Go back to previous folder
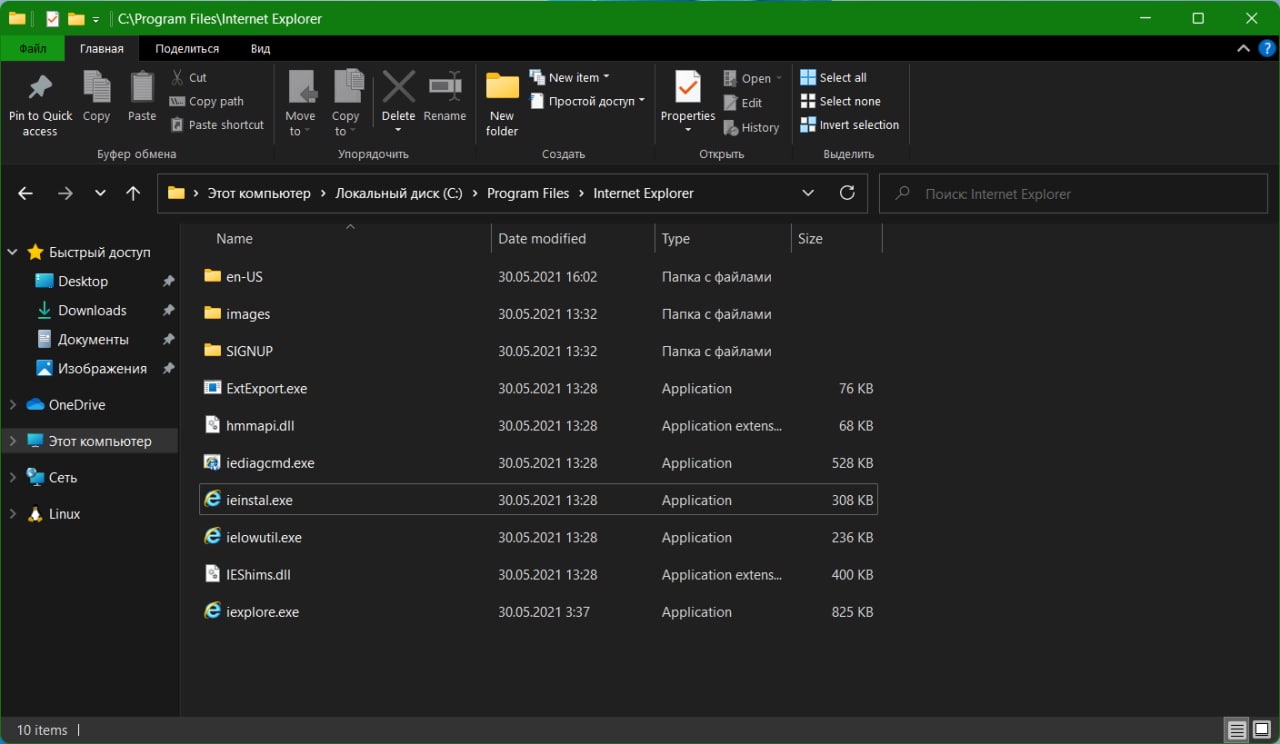This screenshot has width=1280, height=744. click(26, 193)
